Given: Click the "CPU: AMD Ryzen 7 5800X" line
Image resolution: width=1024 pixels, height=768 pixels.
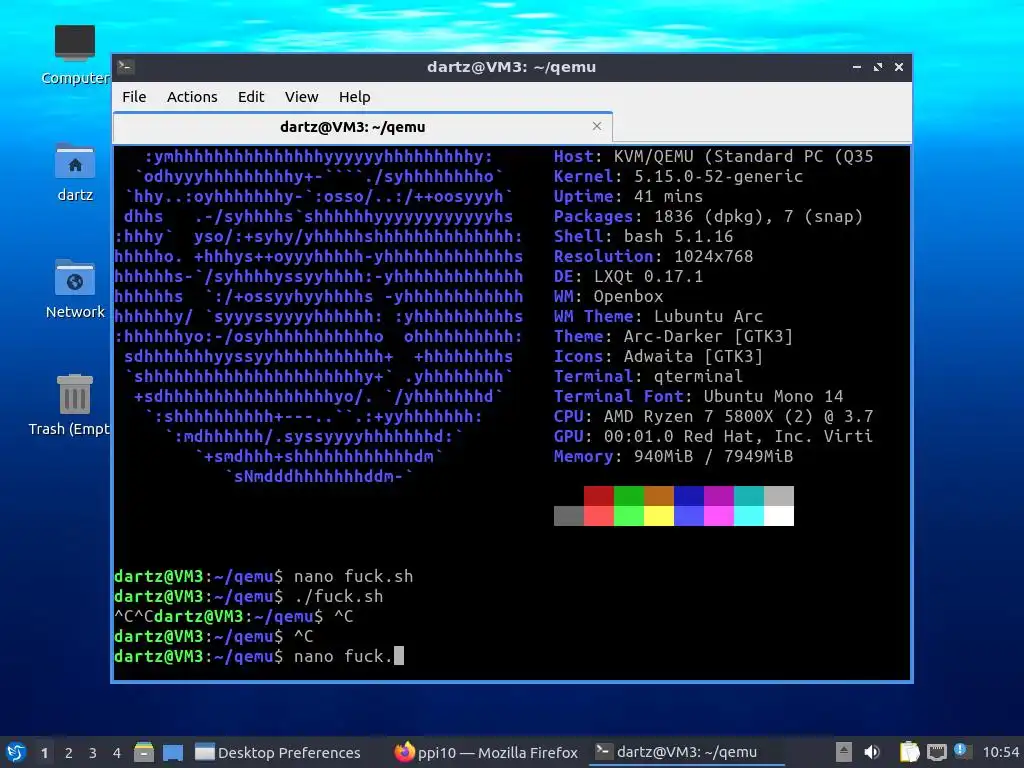Looking at the screenshot, I should click(x=714, y=416).
